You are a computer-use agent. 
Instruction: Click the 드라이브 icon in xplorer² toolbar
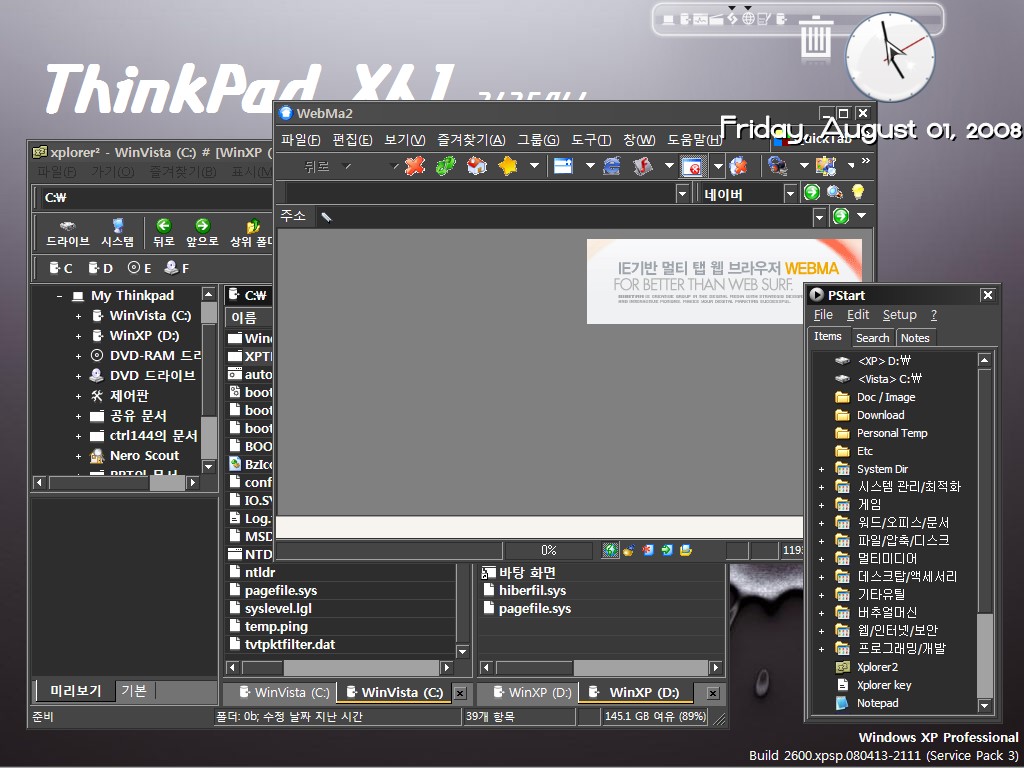[x=67, y=233]
